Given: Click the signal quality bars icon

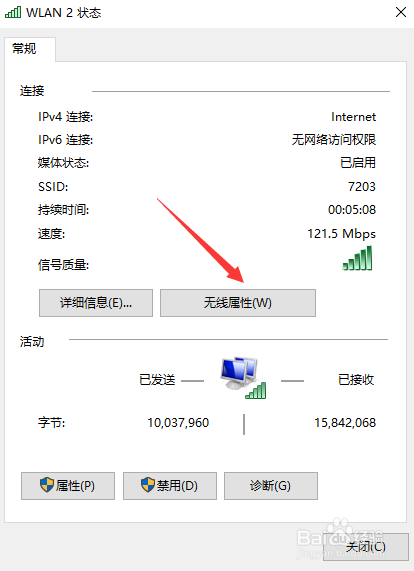Looking at the screenshot, I should coord(358,258).
